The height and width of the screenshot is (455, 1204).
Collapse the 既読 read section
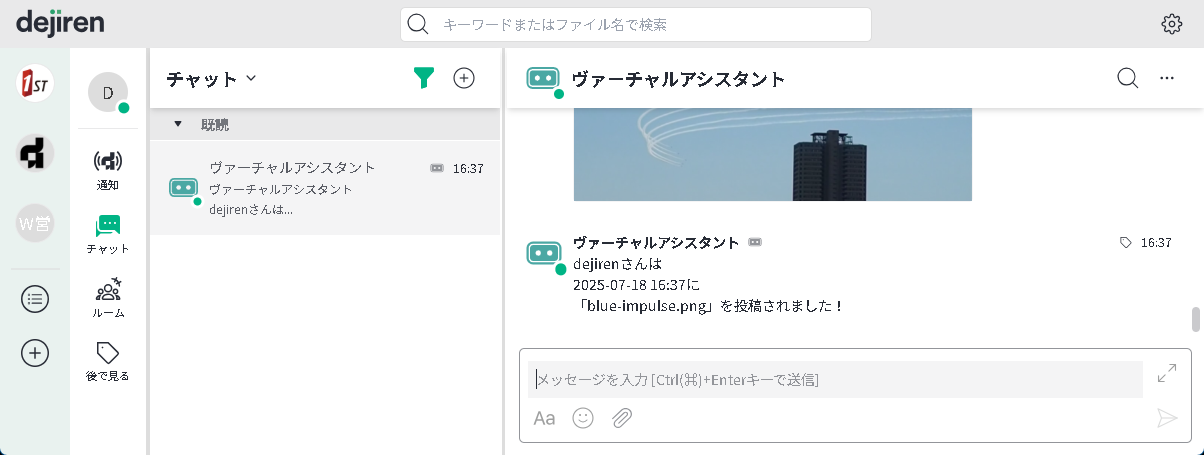pyautogui.click(x=178, y=124)
